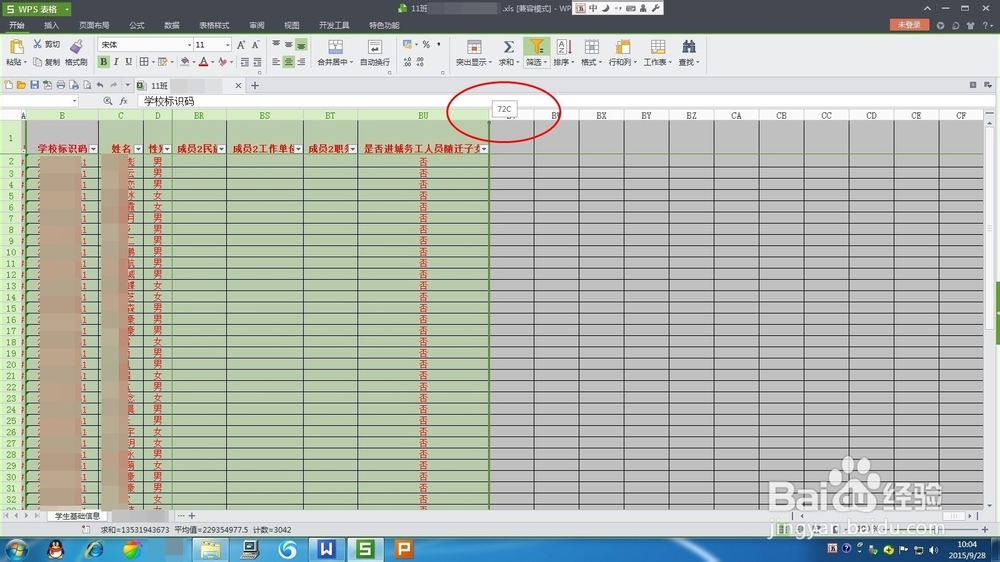Viewport: 1000px width, 562px height.
Task: Apply percent style format
Action: coord(426,45)
